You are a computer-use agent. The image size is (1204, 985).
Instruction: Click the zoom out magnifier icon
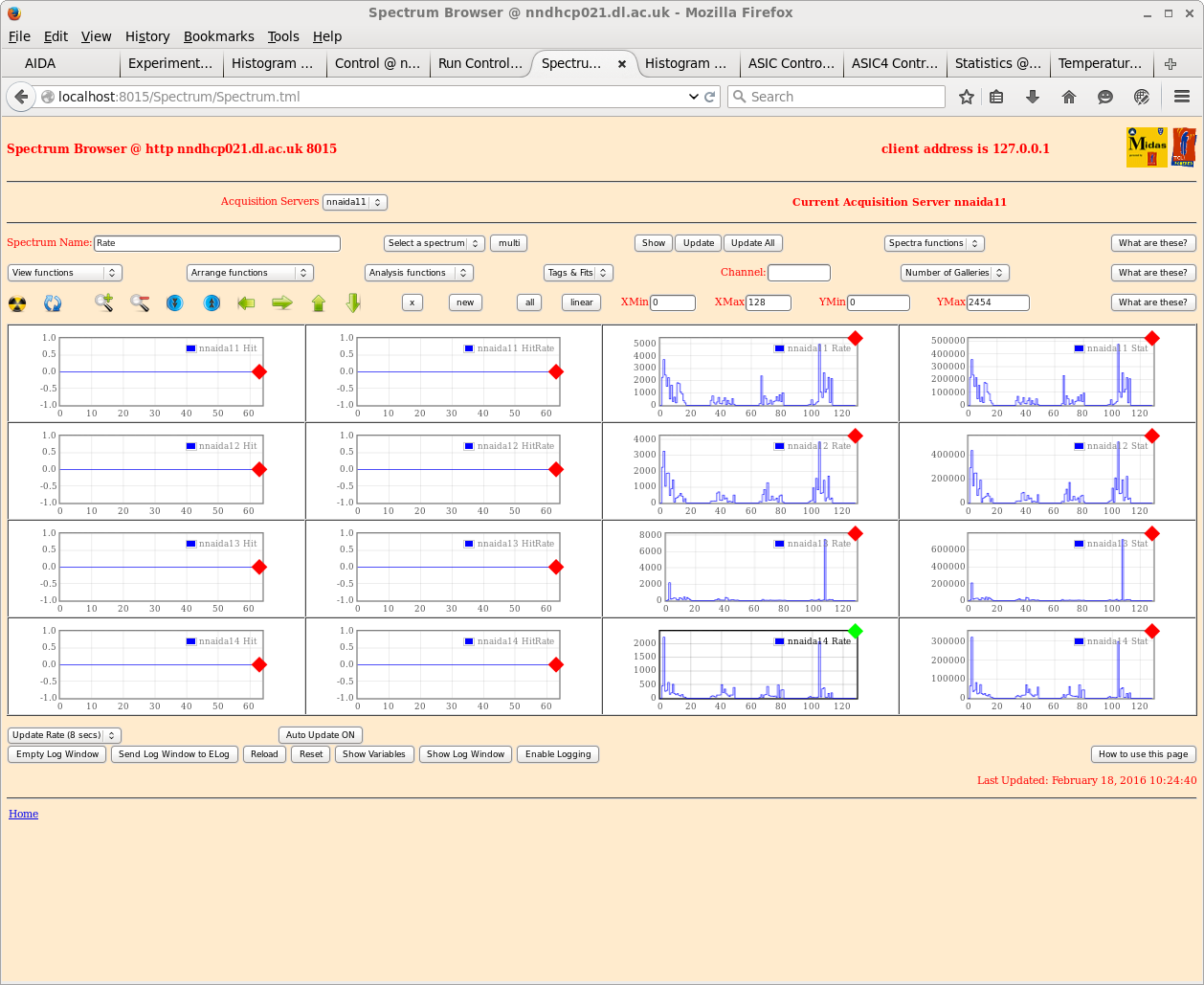tap(140, 302)
